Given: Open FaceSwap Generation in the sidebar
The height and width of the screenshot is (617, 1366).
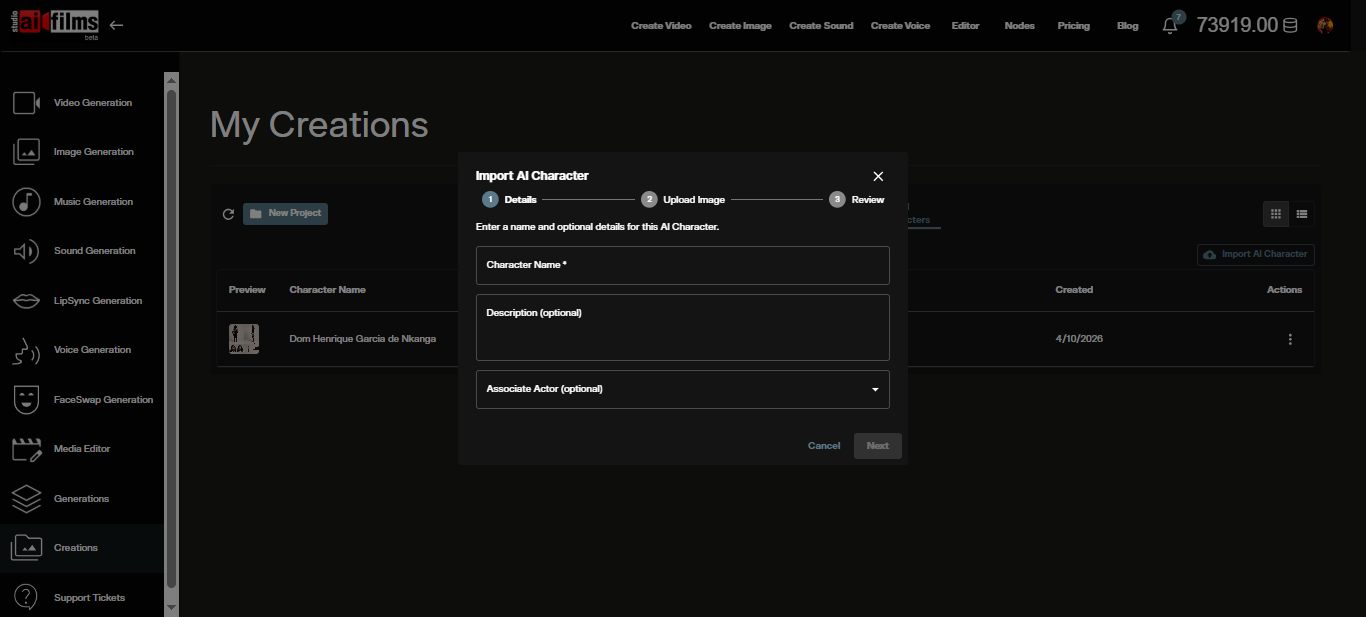Looking at the screenshot, I should [x=103, y=399].
